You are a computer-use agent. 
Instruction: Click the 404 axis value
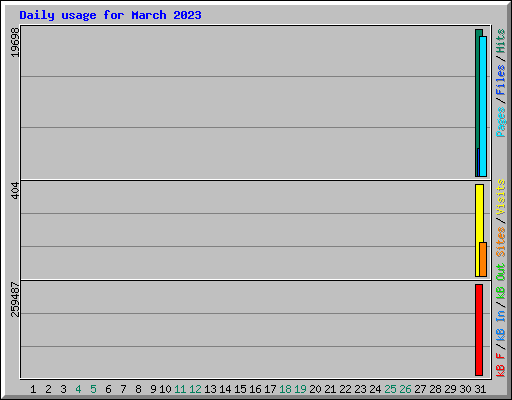point(15,190)
